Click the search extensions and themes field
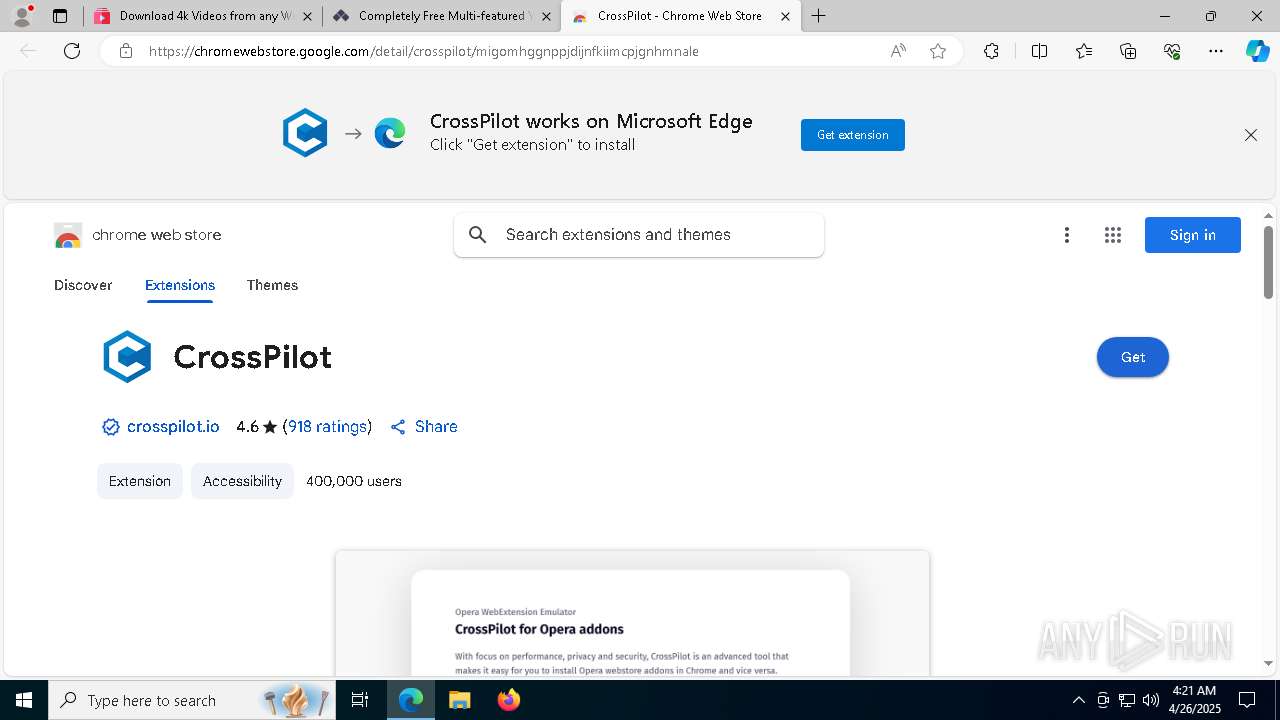This screenshot has height=720, width=1280. click(x=639, y=235)
